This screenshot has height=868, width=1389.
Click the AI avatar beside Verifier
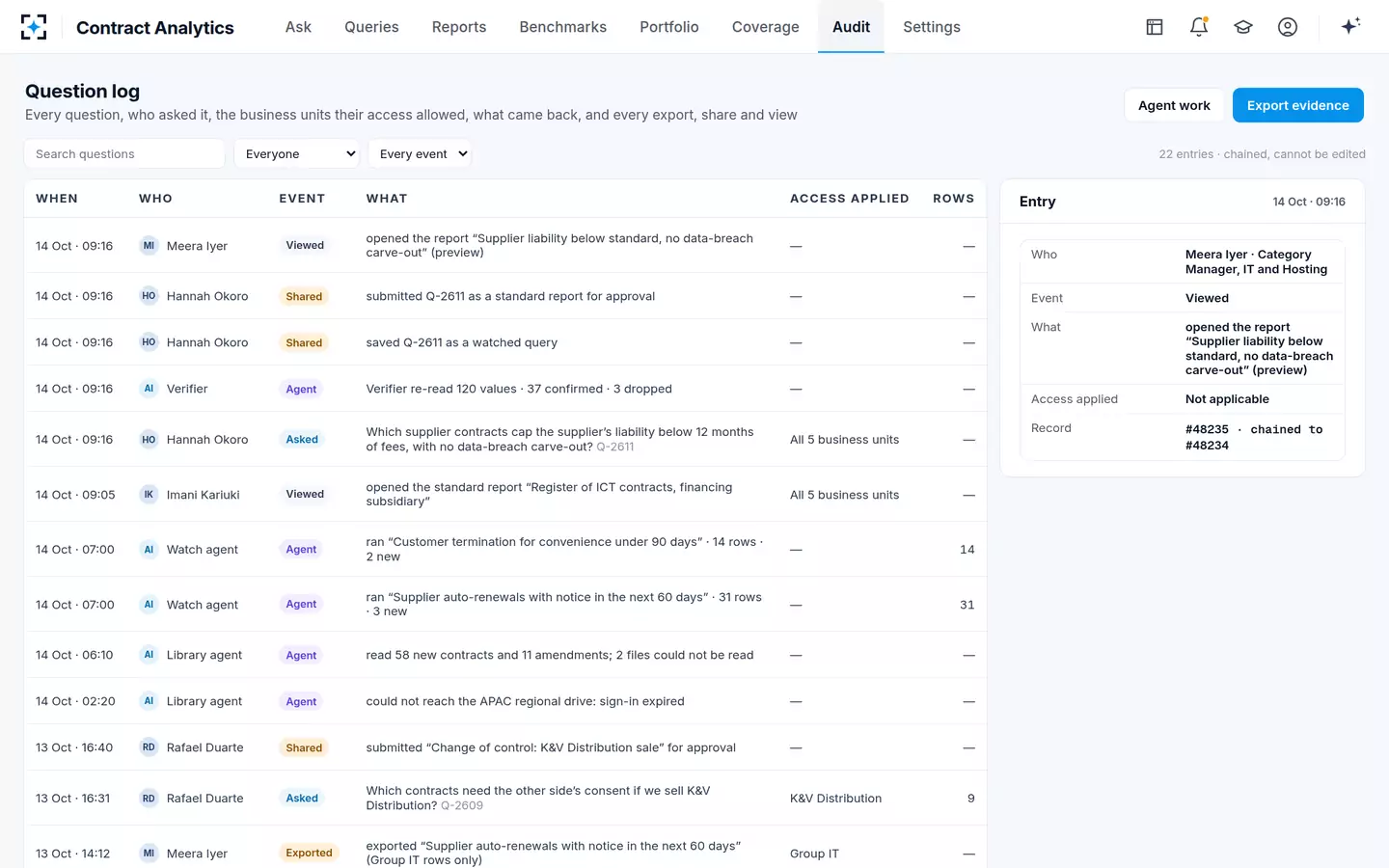[x=149, y=389]
